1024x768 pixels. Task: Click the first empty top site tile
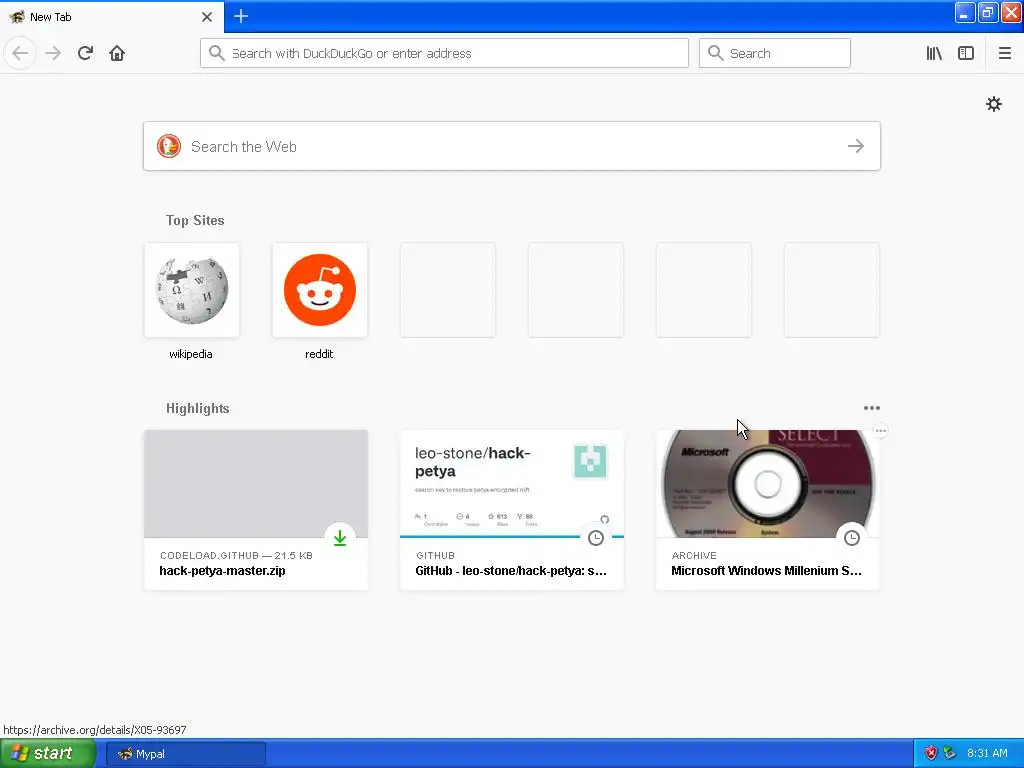pos(447,290)
